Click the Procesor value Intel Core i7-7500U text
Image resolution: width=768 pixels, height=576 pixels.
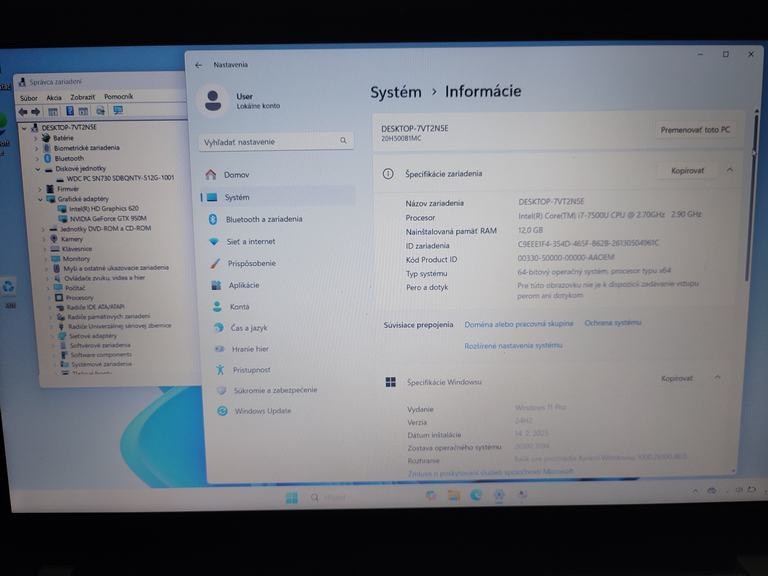coord(610,215)
